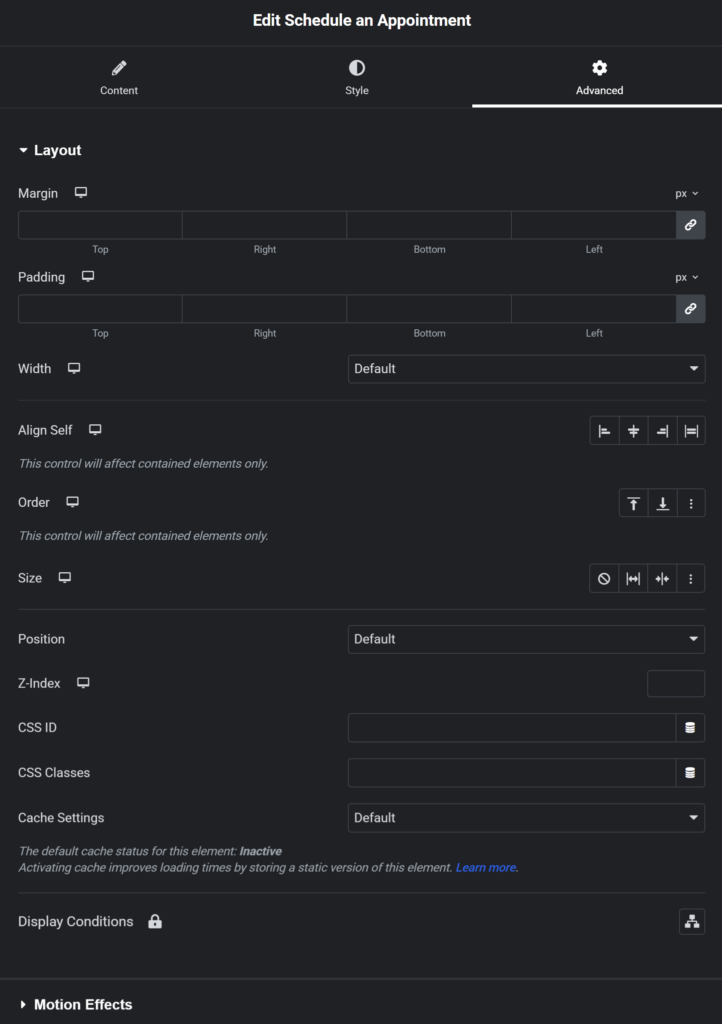Click the Padding responsive device icon

tap(88, 276)
